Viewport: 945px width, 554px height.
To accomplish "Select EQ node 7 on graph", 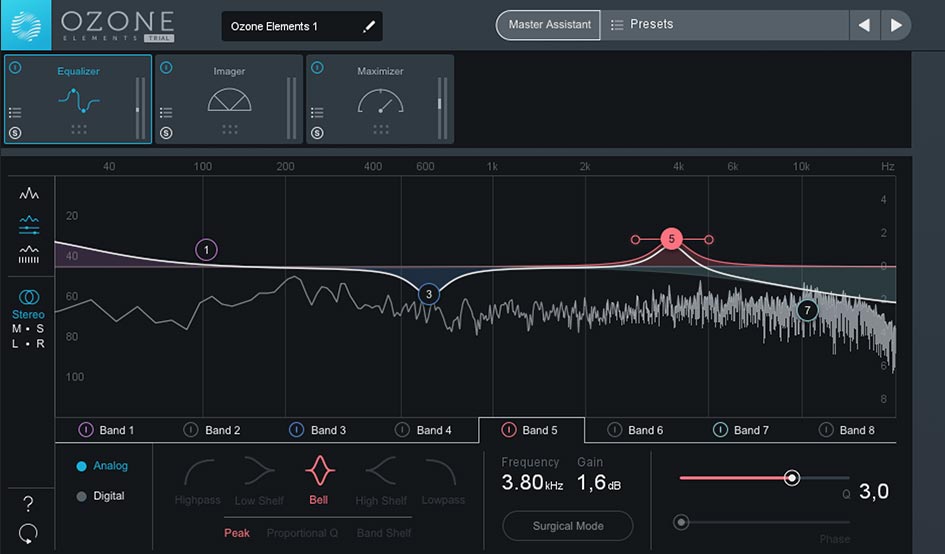I will click(x=807, y=310).
